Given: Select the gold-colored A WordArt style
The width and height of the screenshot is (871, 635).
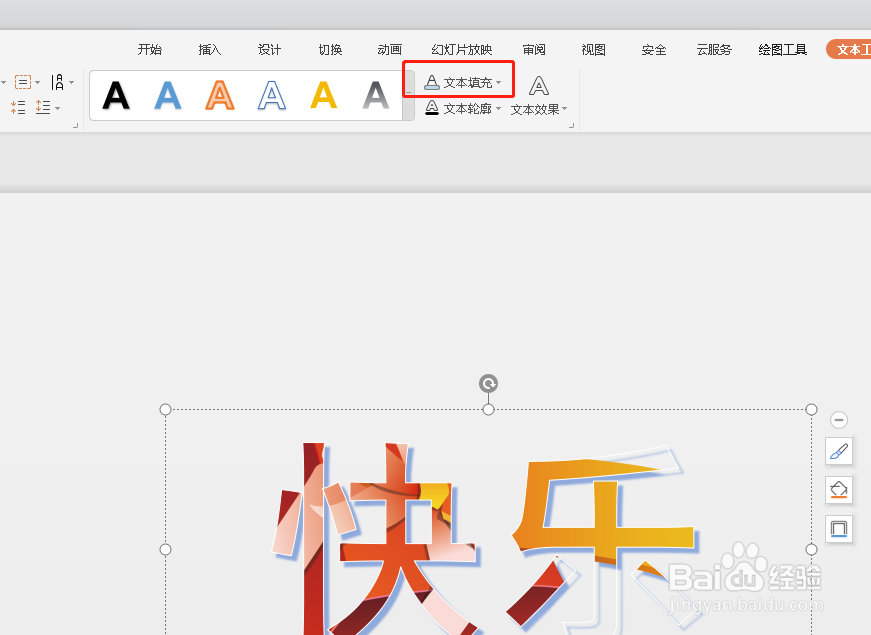Looking at the screenshot, I should point(322,95).
